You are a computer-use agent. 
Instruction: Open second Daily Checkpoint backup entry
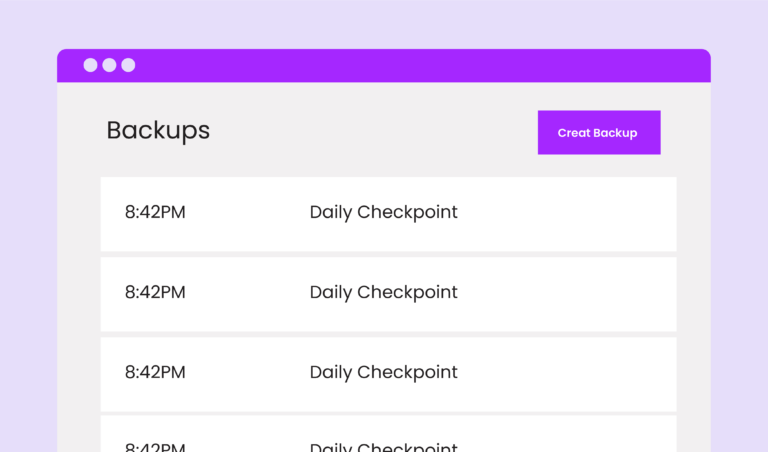[384, 292]
